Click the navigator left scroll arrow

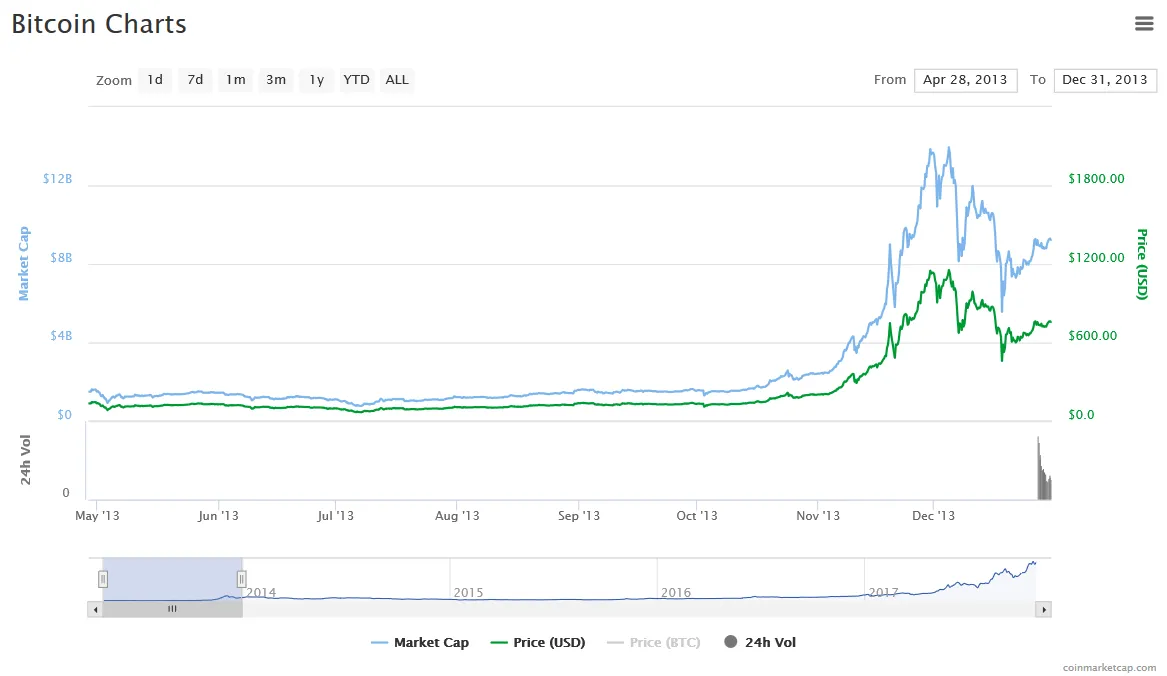[95, 610]
